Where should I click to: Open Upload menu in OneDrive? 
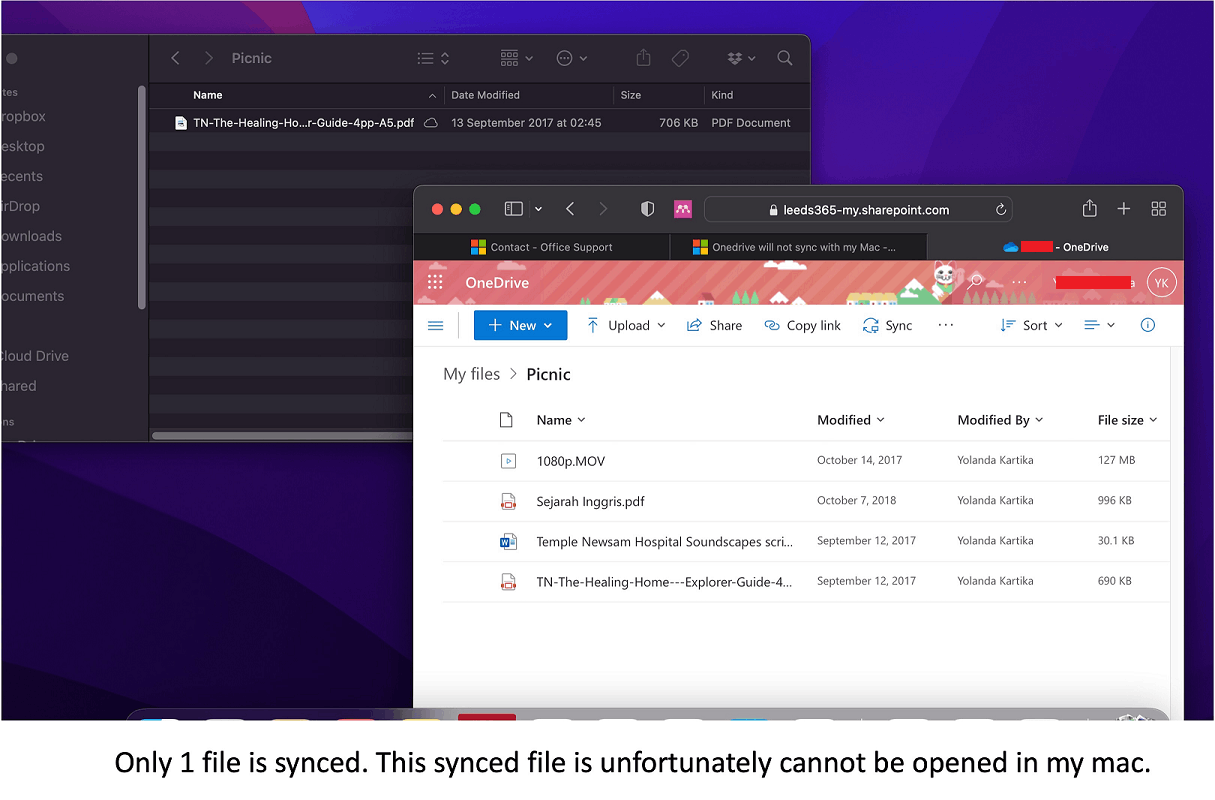[x=626, y=325]
